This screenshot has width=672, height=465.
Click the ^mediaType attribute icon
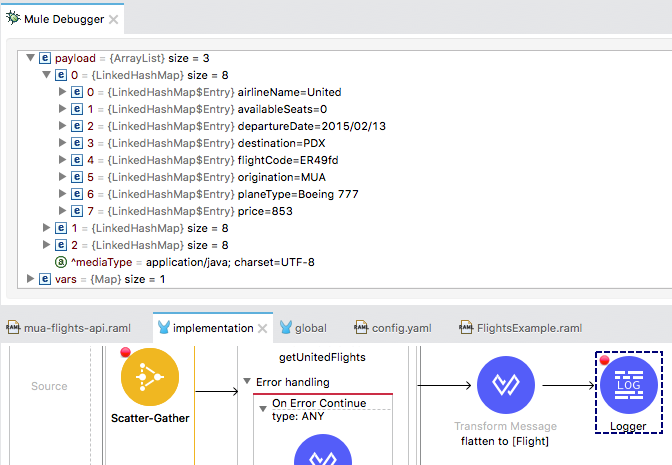(61, 262)
